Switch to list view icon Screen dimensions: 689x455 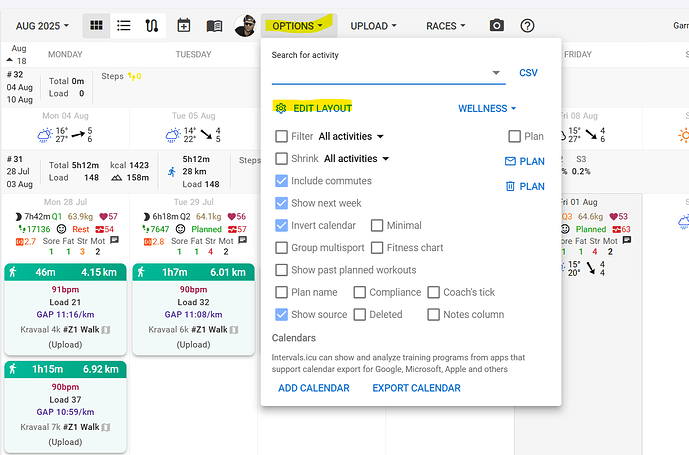pos(123,25)
